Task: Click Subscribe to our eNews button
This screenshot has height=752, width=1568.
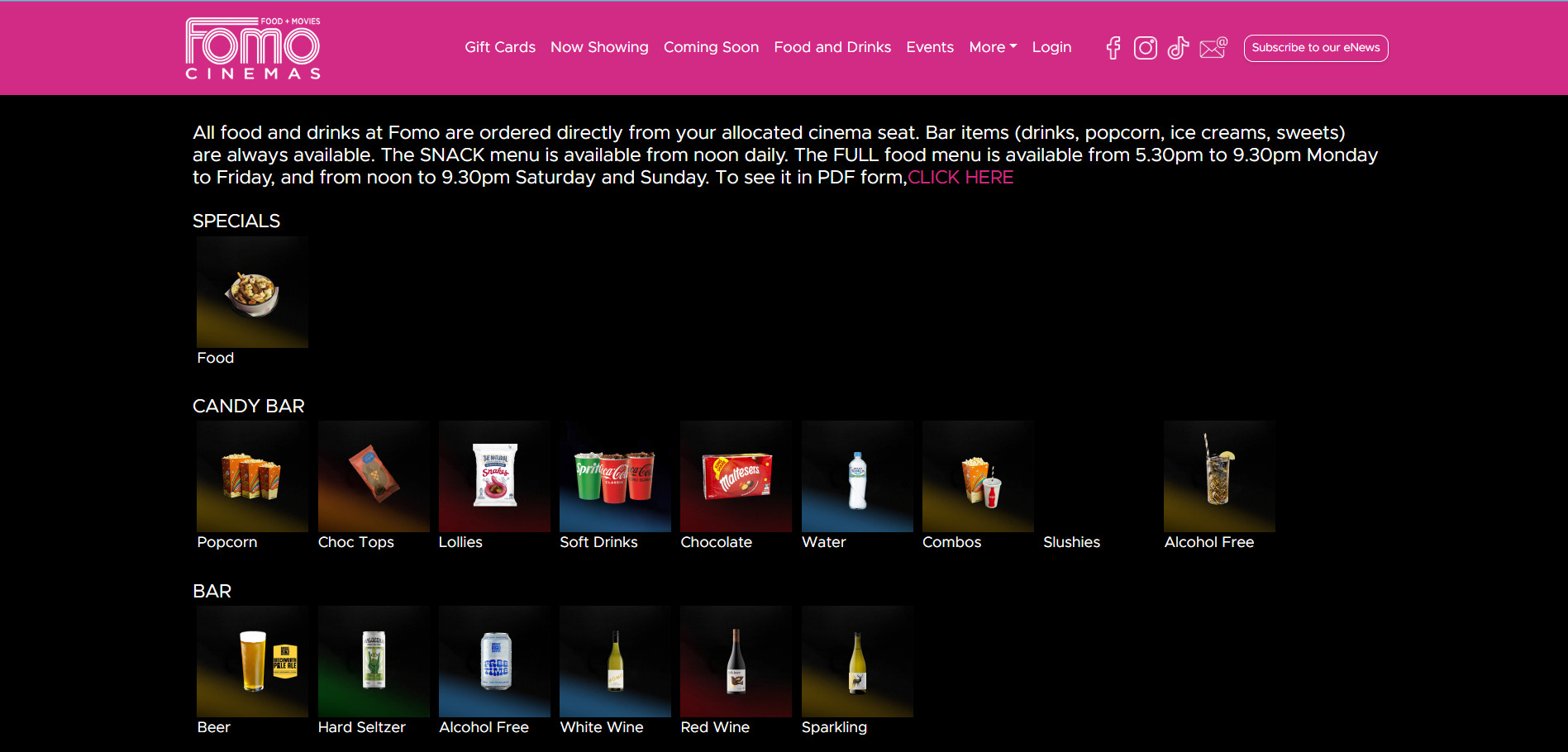Action: [x=1315, y=48]
